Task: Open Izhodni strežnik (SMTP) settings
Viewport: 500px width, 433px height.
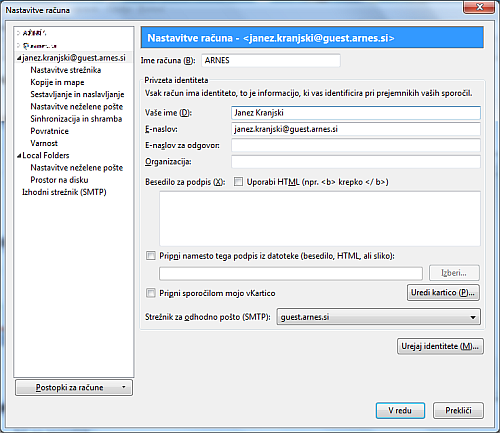Action: [x=64, y=192]
